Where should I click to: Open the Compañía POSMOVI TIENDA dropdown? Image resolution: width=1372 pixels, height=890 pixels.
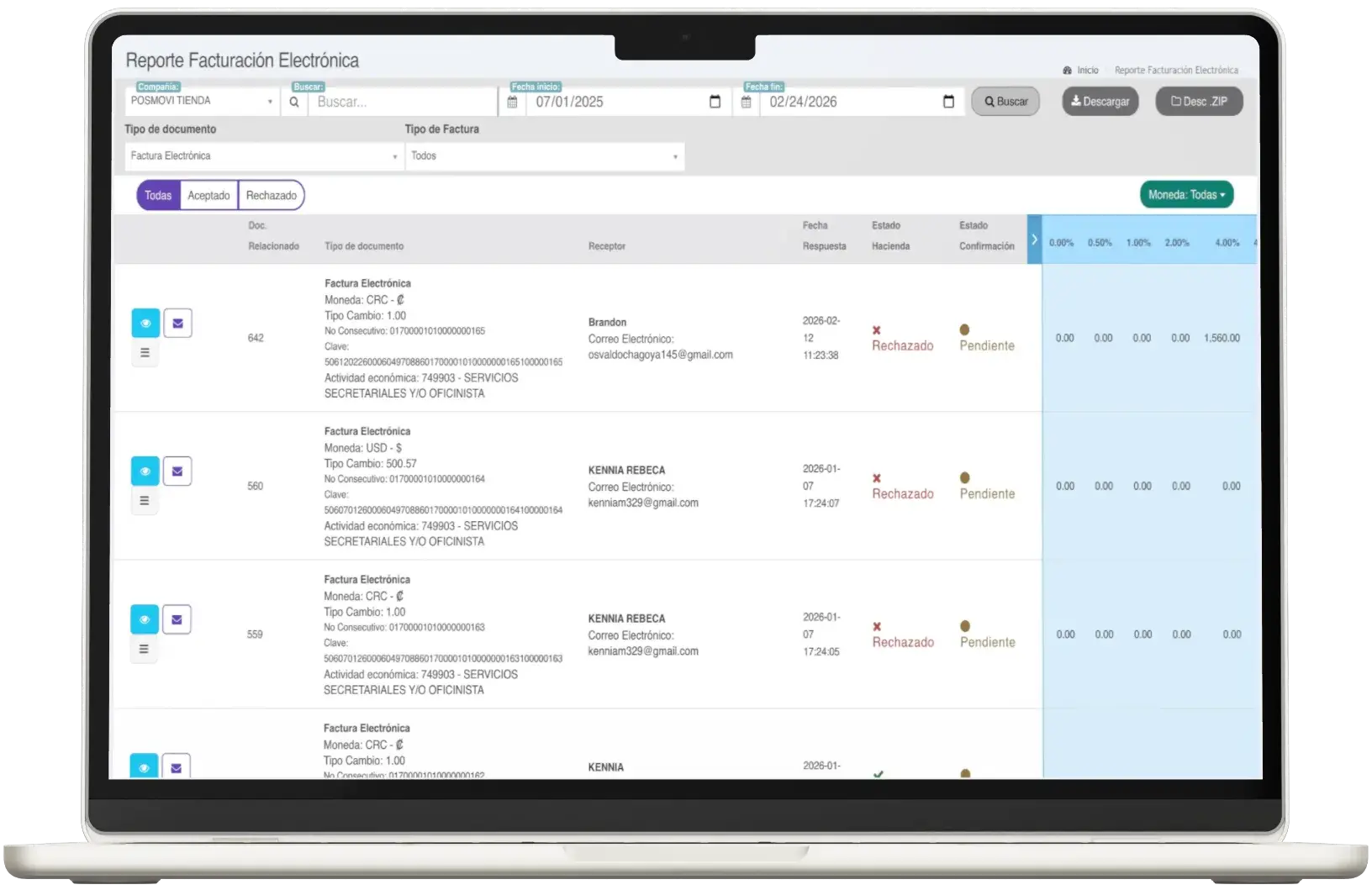tap(202, 101)
